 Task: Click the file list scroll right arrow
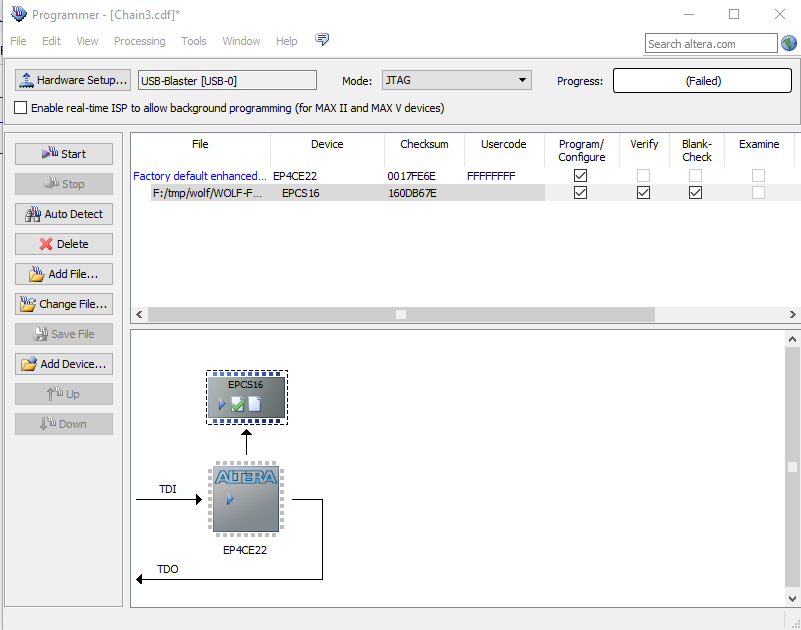coord(792,314)
